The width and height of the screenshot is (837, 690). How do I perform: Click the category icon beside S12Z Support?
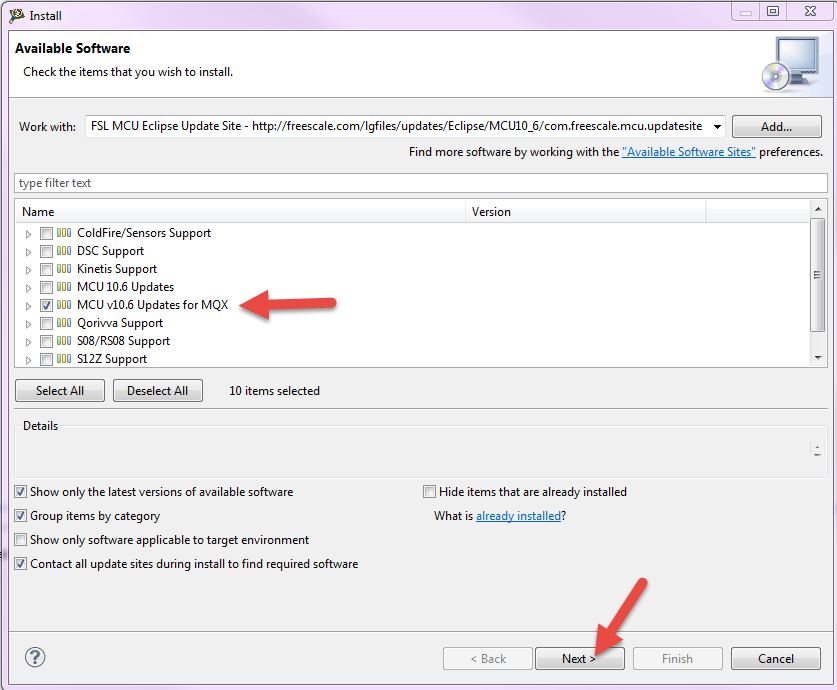(x=64, y=359)
